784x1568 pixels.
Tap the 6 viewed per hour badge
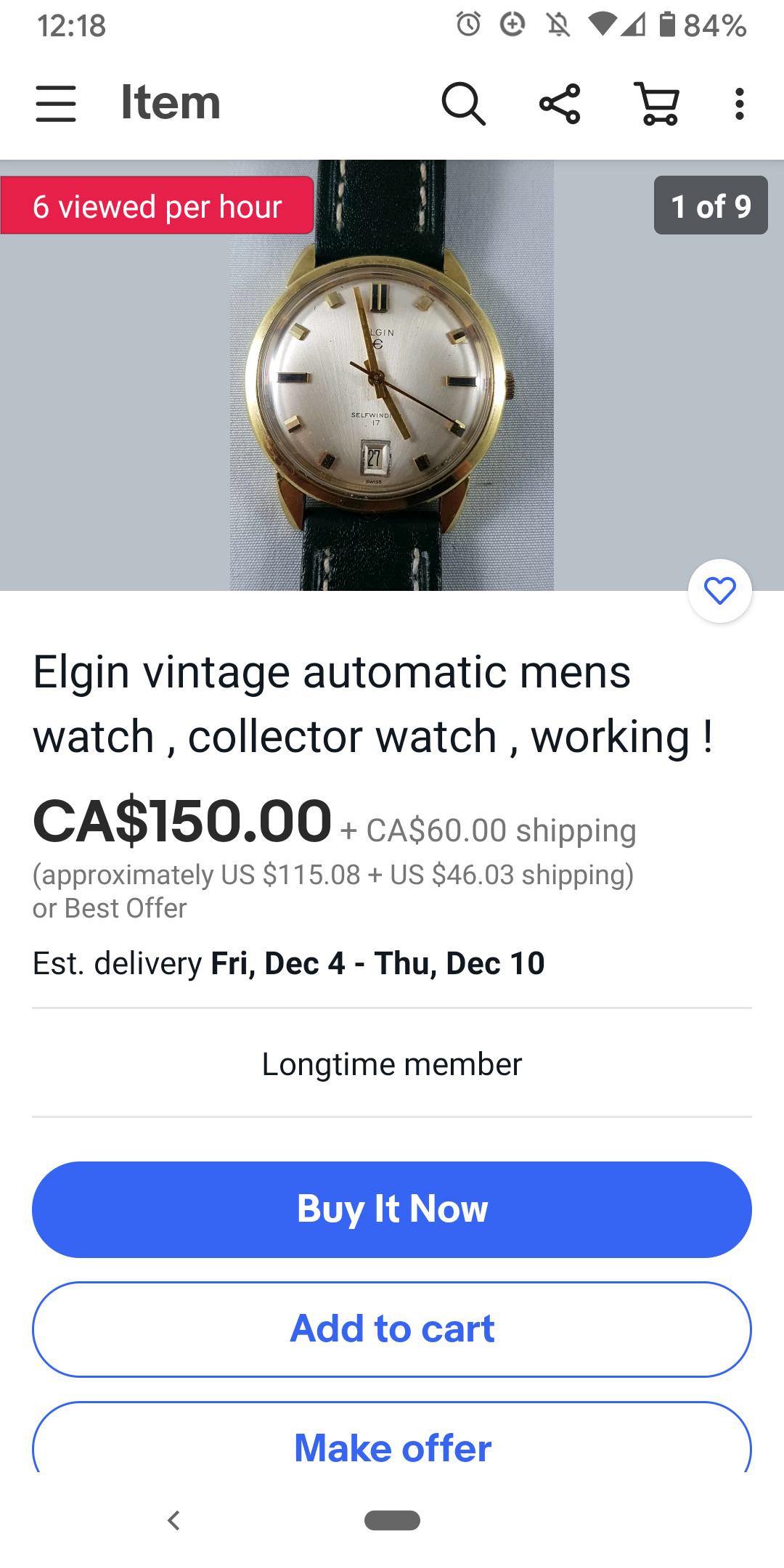(157, 205)
